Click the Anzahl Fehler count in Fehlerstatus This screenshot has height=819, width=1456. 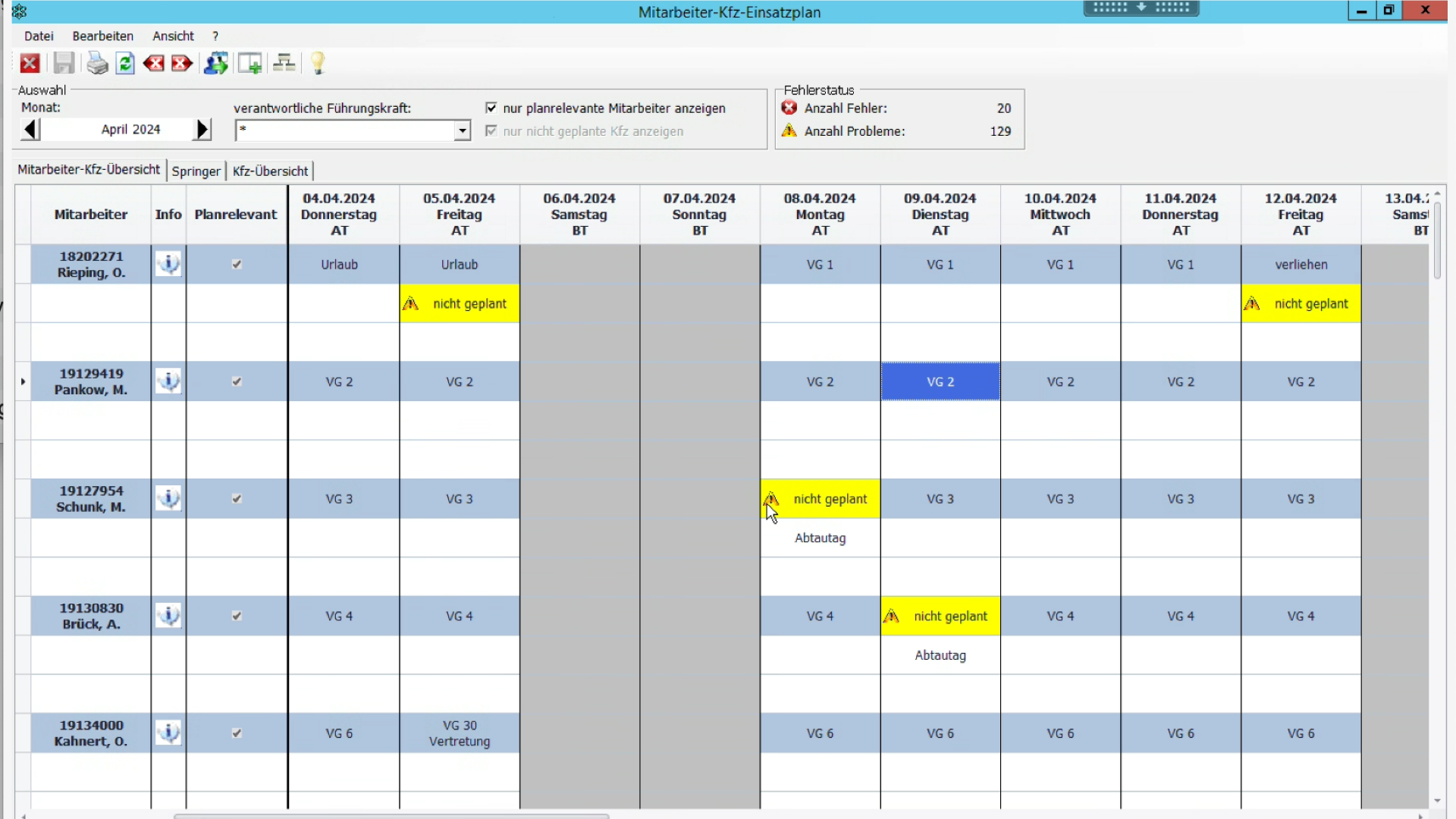pos(1003,108)
